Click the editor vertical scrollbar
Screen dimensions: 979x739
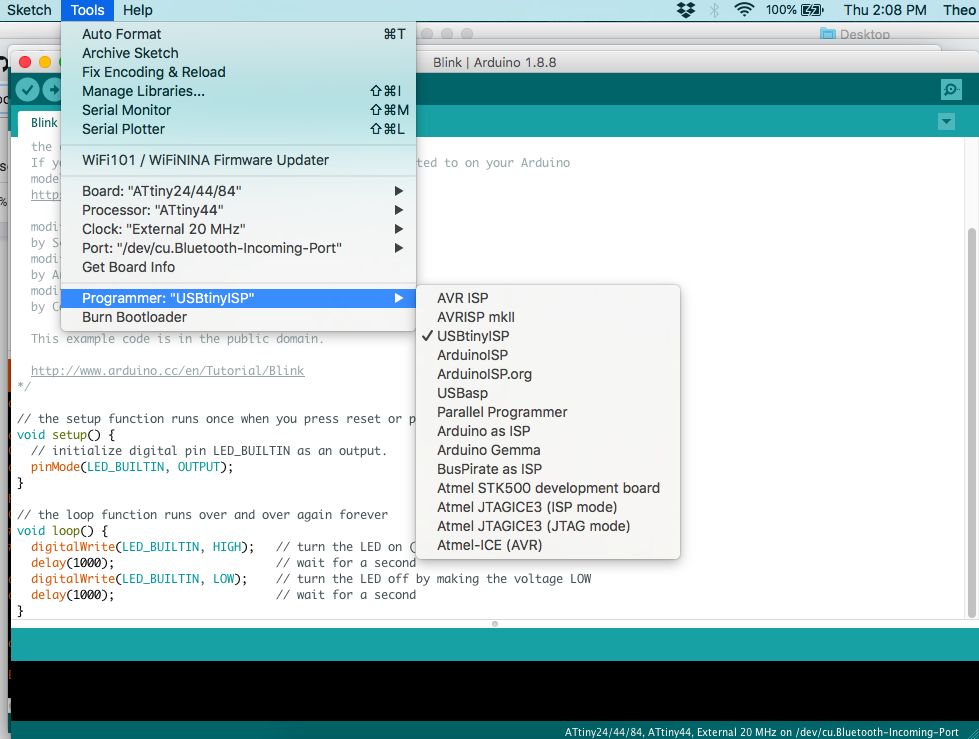(x=971, y=423)
